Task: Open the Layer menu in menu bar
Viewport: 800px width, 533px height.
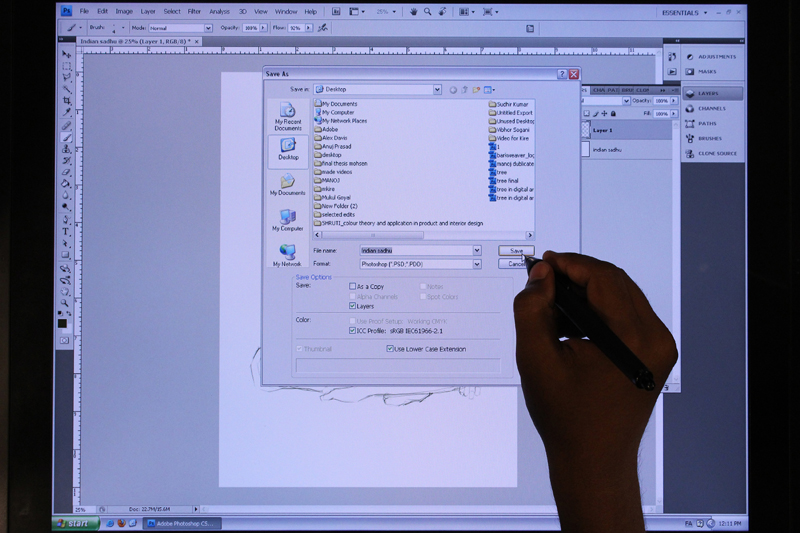Action: 148,11
